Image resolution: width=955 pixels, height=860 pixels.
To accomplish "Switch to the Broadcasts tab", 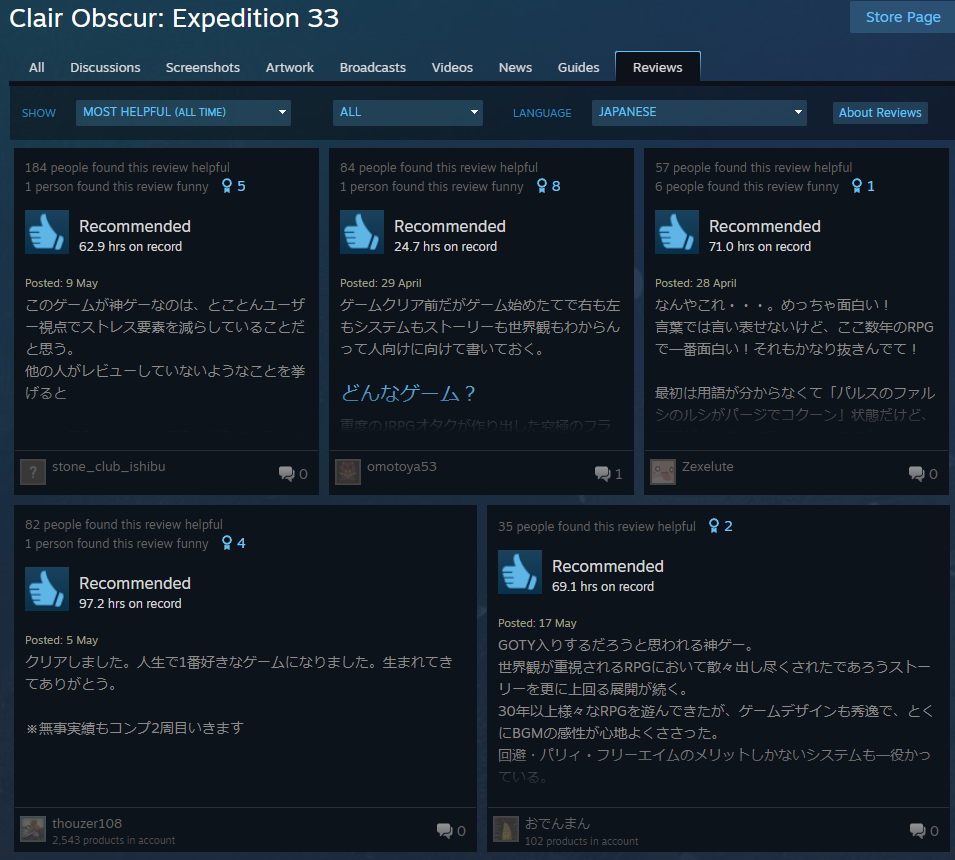I will (x=373, y=68).
